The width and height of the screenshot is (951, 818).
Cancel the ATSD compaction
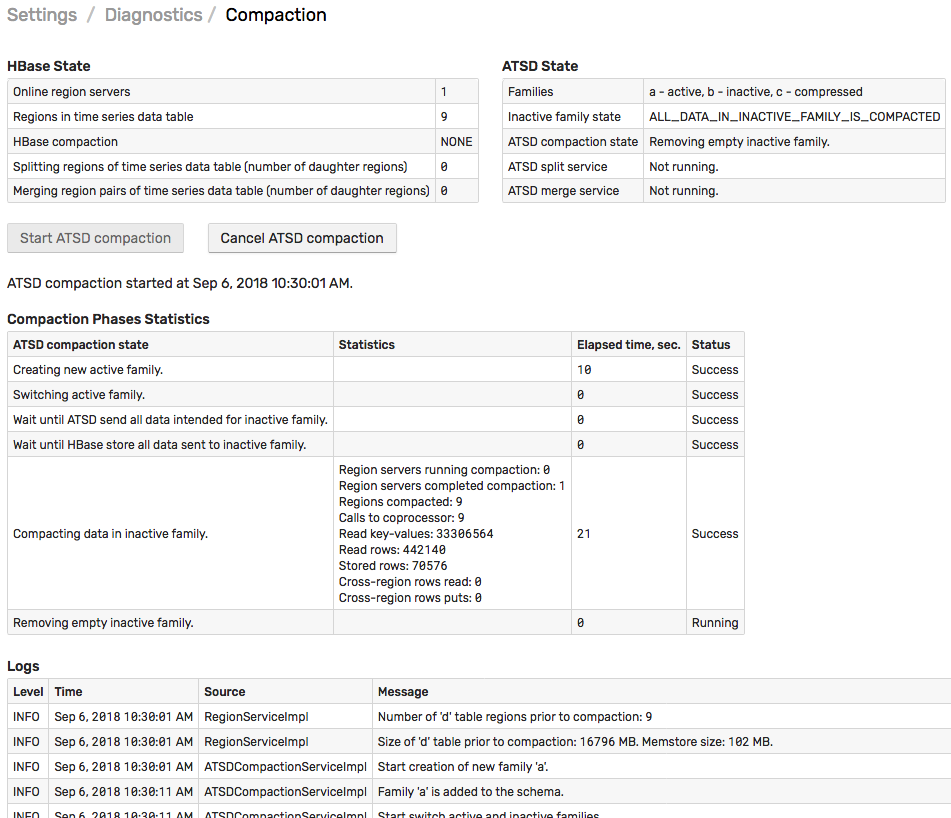[x=302, y=238]
